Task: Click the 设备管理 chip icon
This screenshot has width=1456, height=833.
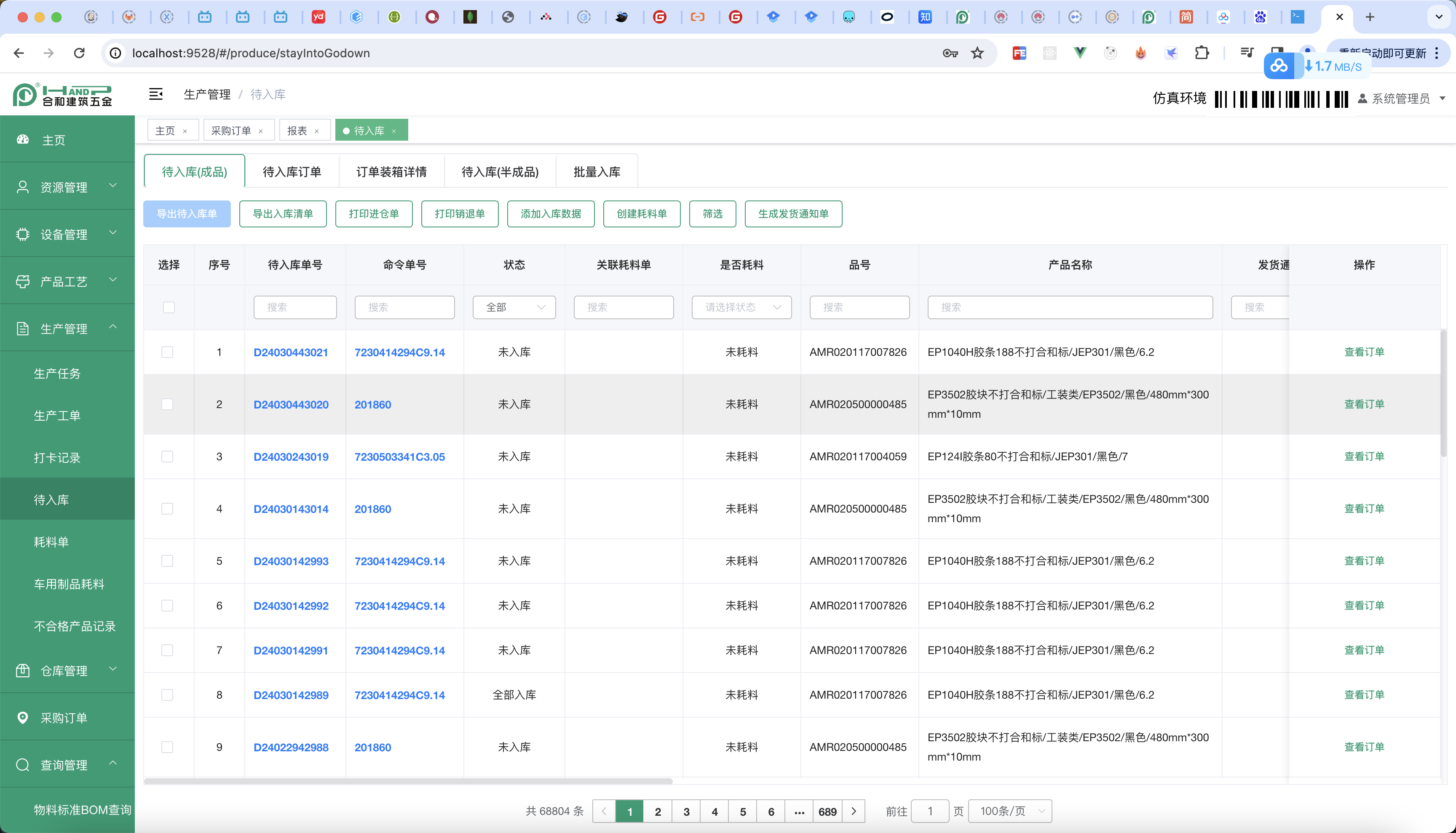Action: tap(23, 234)
